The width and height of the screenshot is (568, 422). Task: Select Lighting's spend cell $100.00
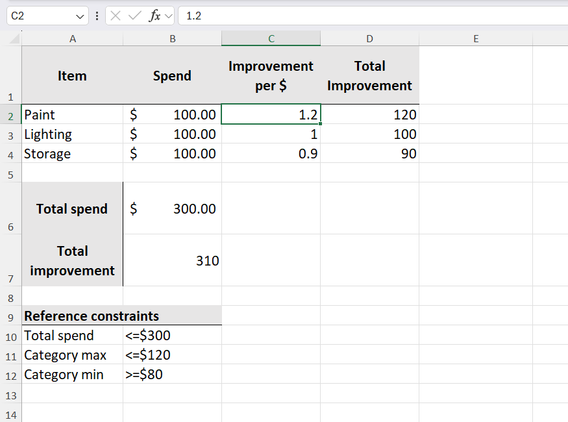(x=172, y=134)
